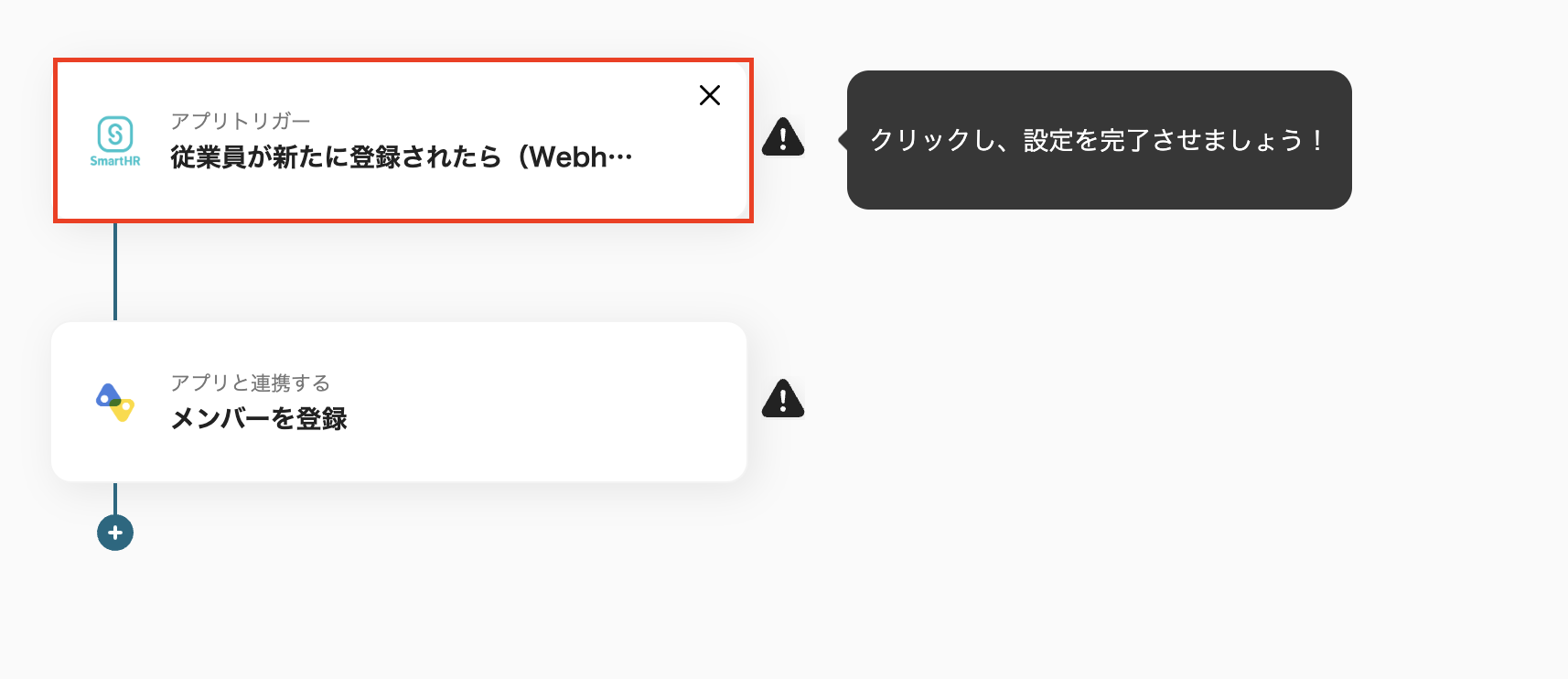Open the SmartHR trigger settings via its alert icon

click(783, 139)
